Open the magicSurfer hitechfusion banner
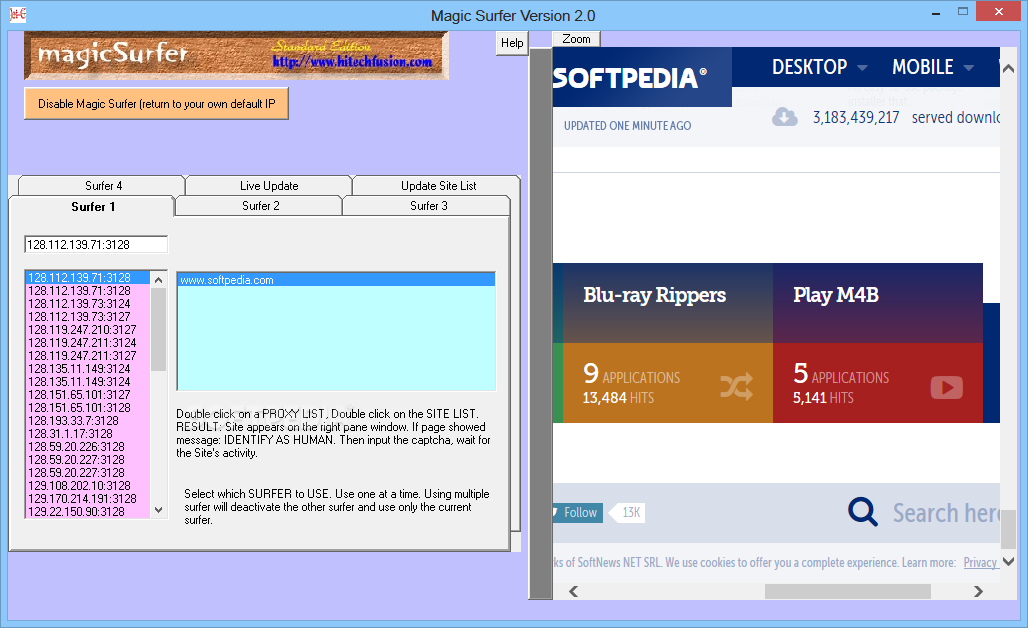Screen dimensions: 1028x628 (x=237, y=56)
